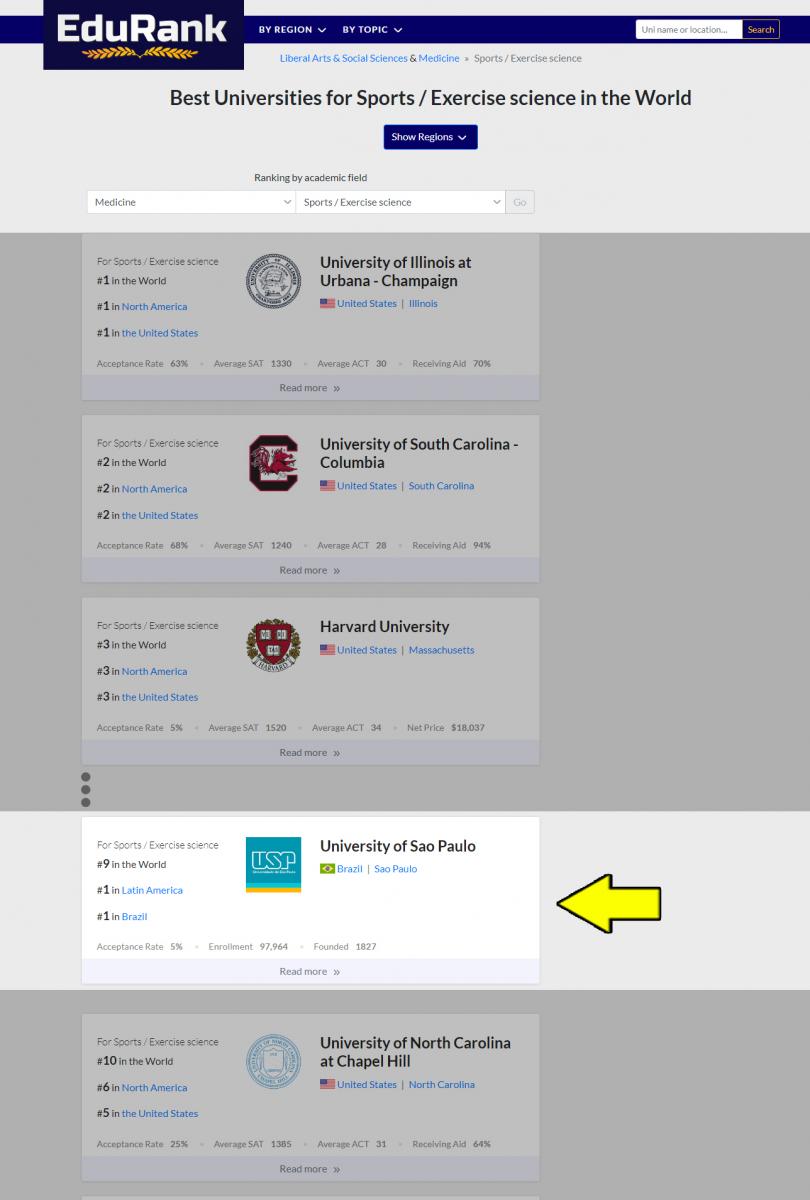Click #5 in the United States link

160,1113
